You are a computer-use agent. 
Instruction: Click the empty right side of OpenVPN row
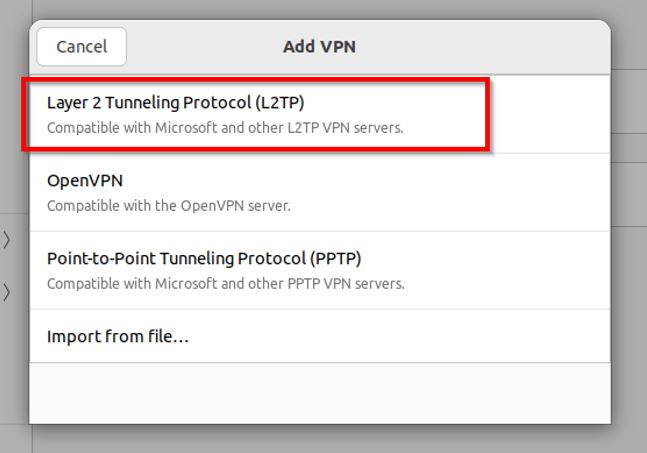point(500,192)
